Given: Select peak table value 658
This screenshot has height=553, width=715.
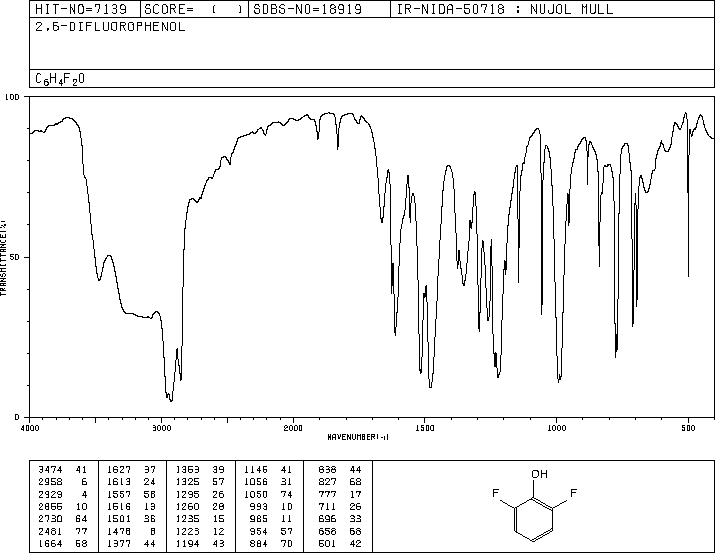Looking at the screenshot, I should 327,532.
